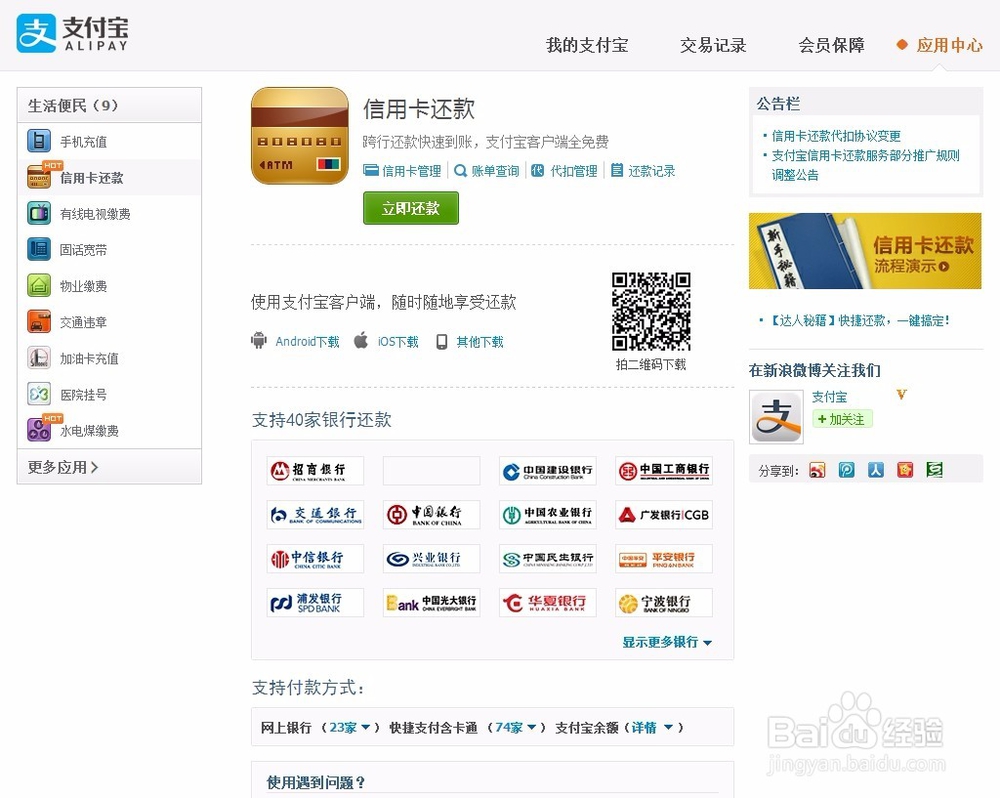
Task: Select 招商银行 bank logo
Action: (315, 471)
